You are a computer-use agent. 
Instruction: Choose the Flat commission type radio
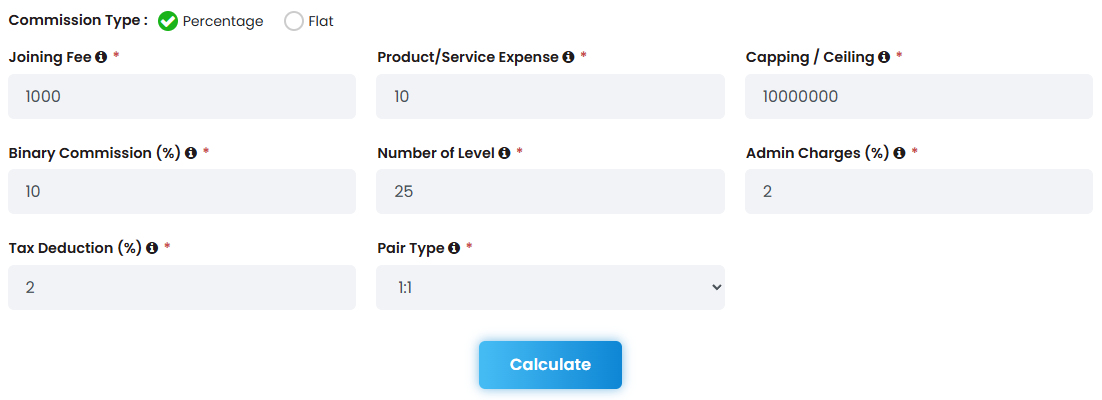[294, 21]
